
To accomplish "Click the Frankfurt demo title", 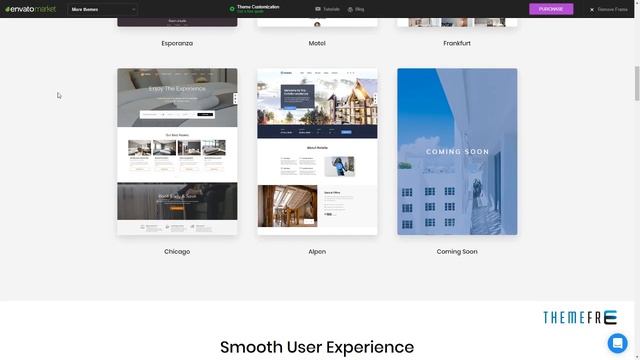I will [x=457, y=43].
